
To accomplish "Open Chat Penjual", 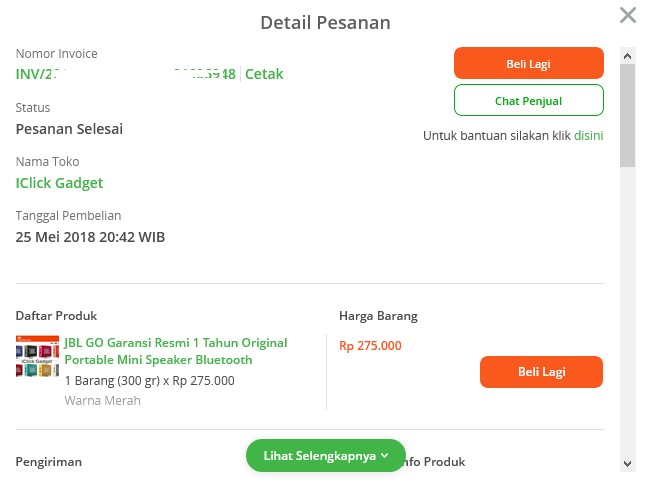I will [x=529, y=100].
